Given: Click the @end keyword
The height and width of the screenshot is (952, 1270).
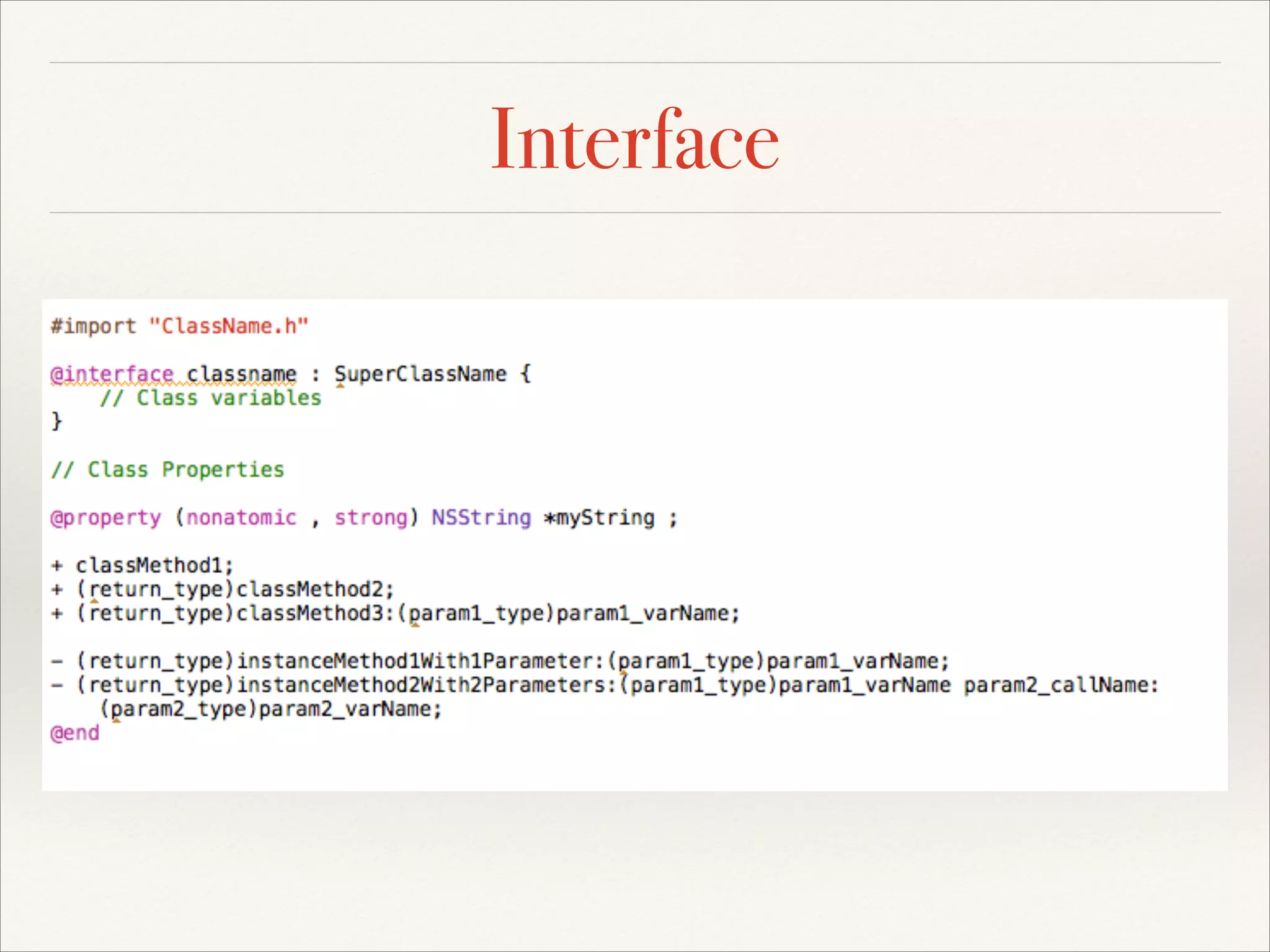Looking at the screenshot, I should 75,733.
